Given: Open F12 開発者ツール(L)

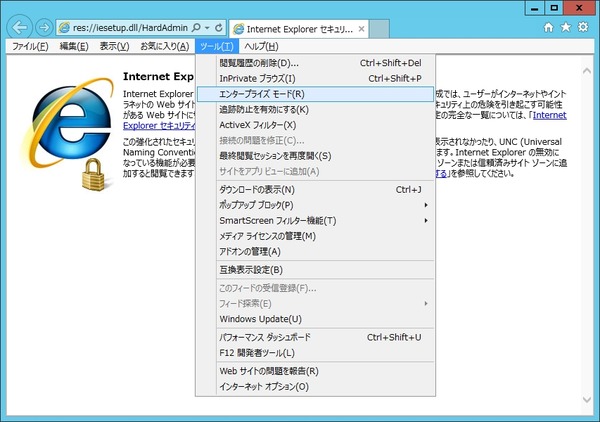Looking at the screenshot, I should 315,353.
